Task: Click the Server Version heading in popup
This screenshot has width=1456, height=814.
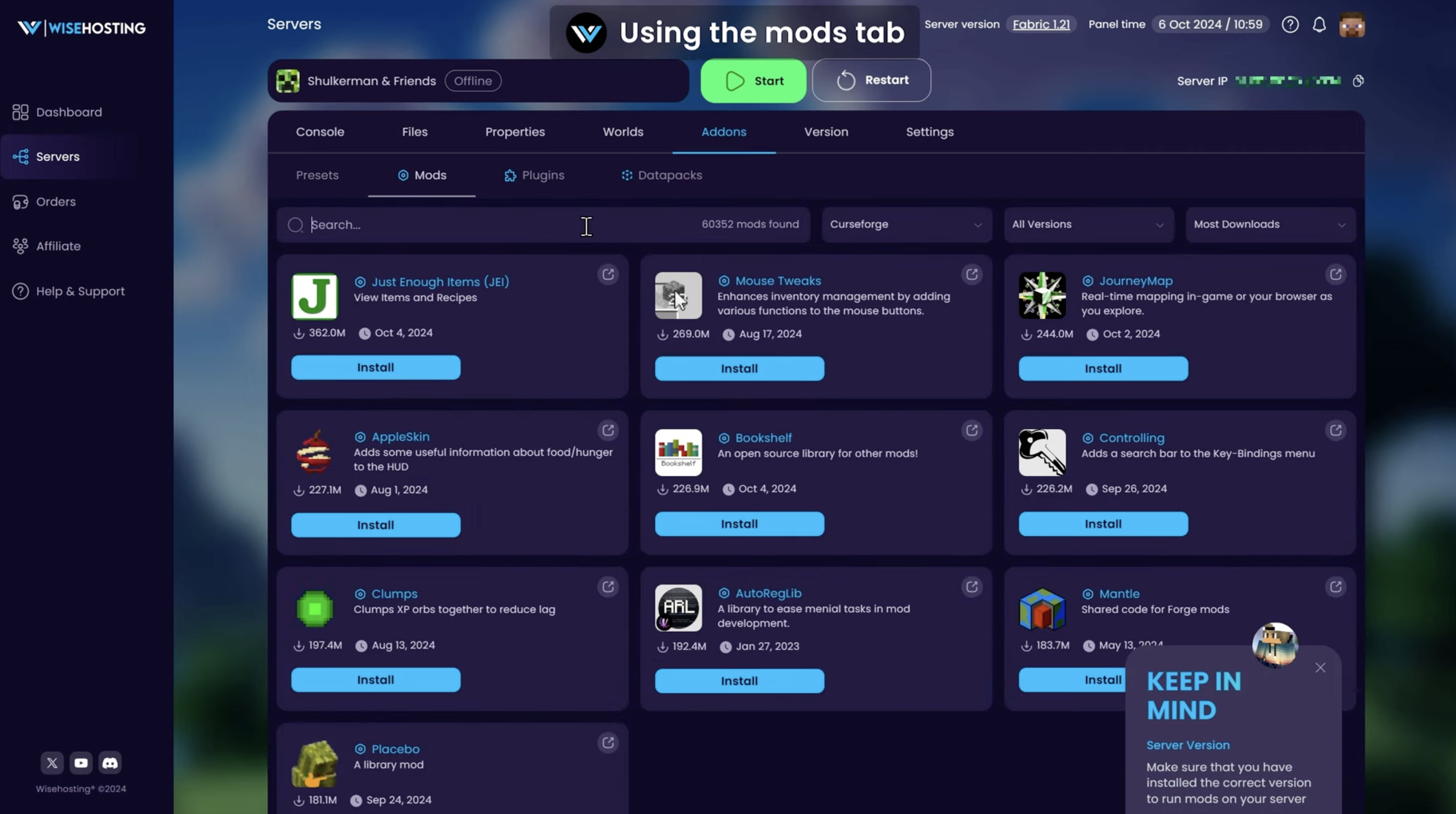Action: pos(1188,745)
